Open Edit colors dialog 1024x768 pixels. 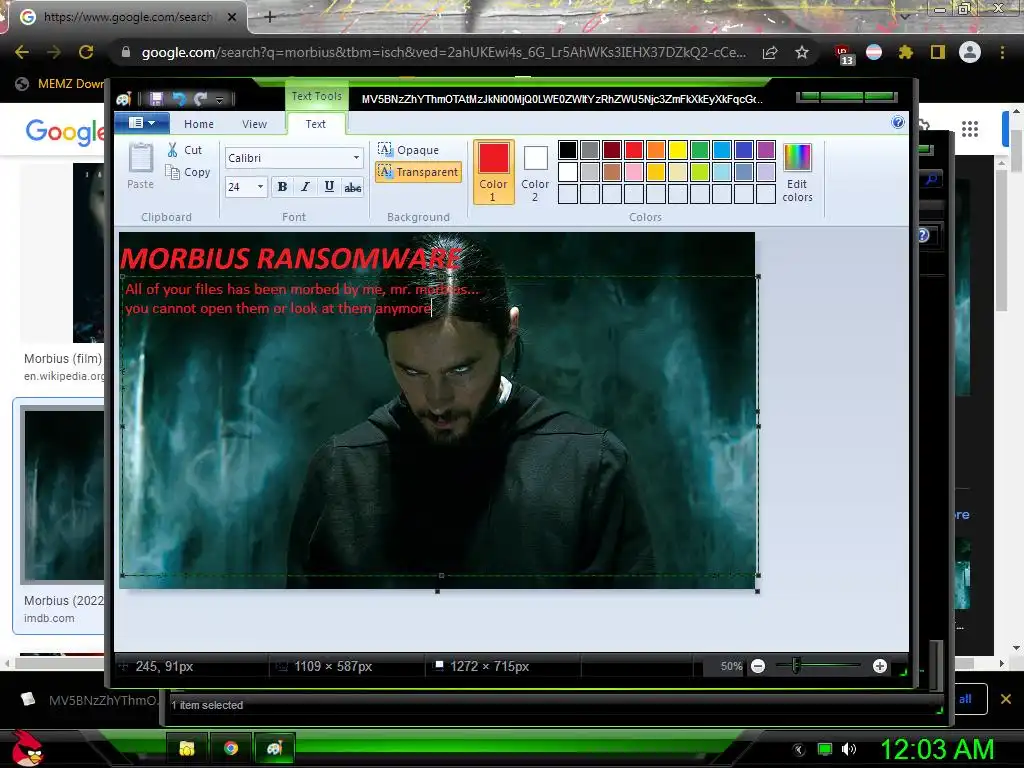point(797,172)
